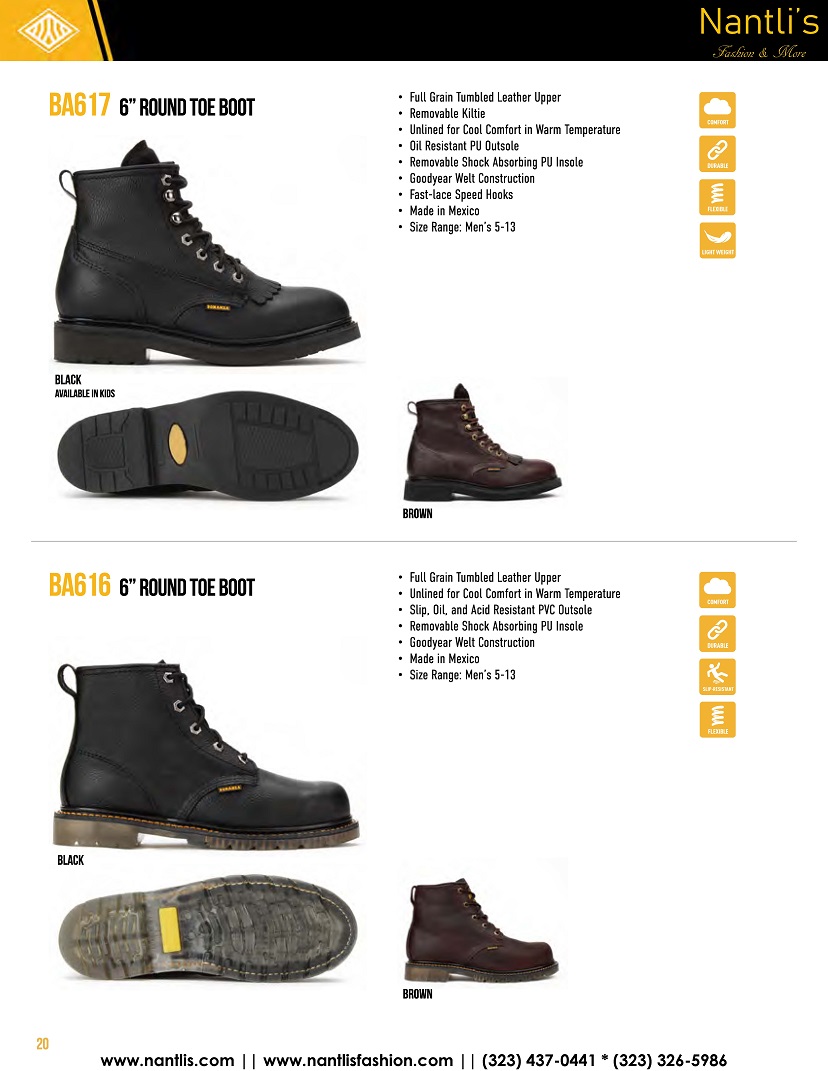Click the BA616 Flexible spring icon

pos(717,720)
